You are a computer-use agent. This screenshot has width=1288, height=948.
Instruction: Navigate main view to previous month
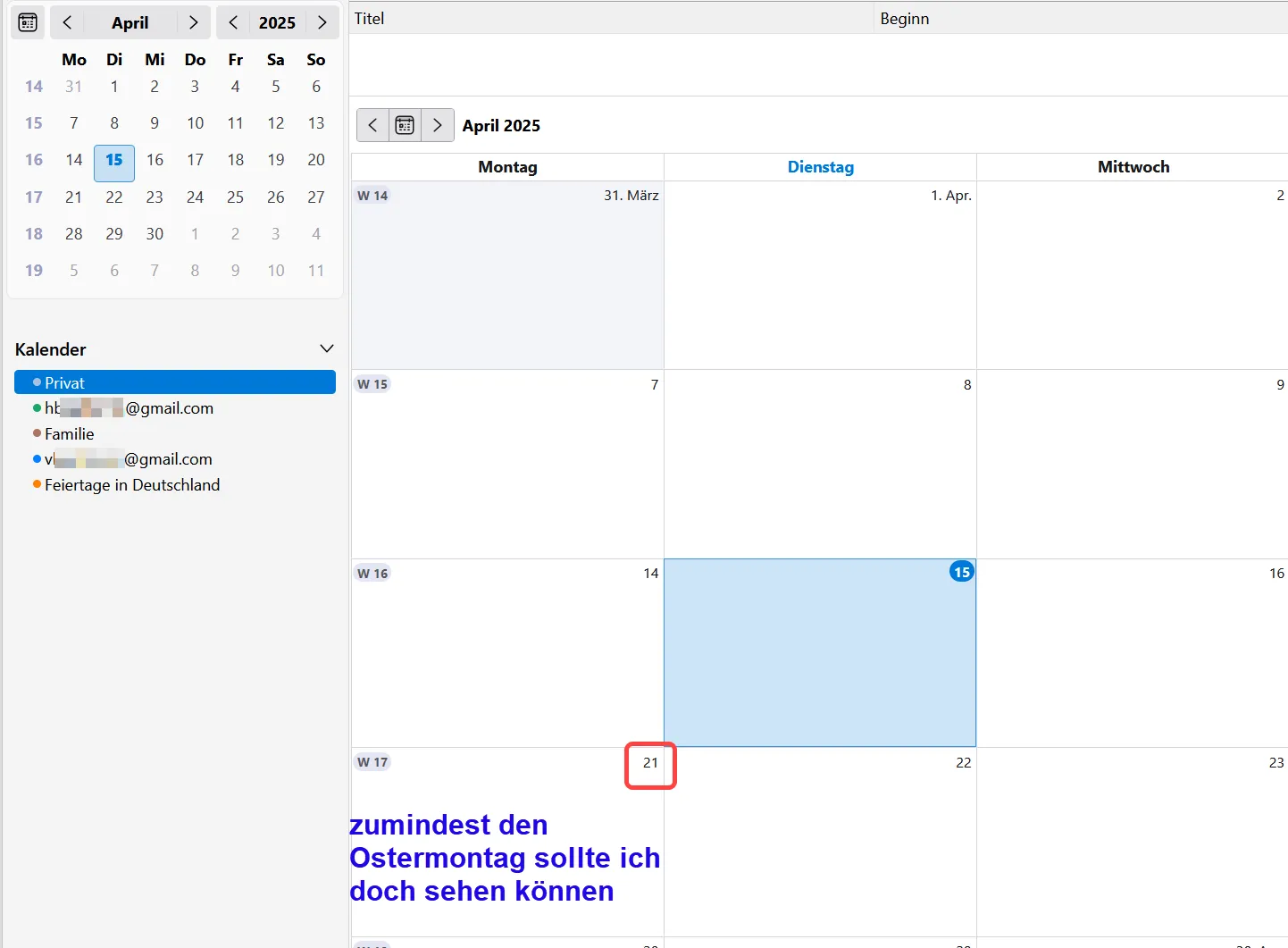[x=372, y=125]
